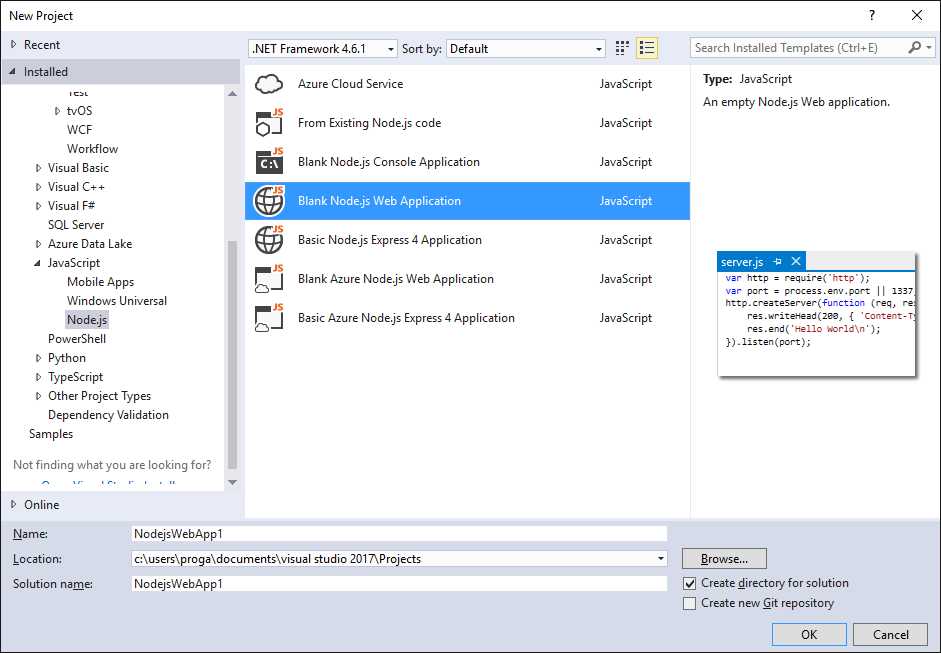The height and width of the screenshot is (653, 941).
Task: Switch to medium icons view
Action: pyautogui.click(x=622, y=48)
